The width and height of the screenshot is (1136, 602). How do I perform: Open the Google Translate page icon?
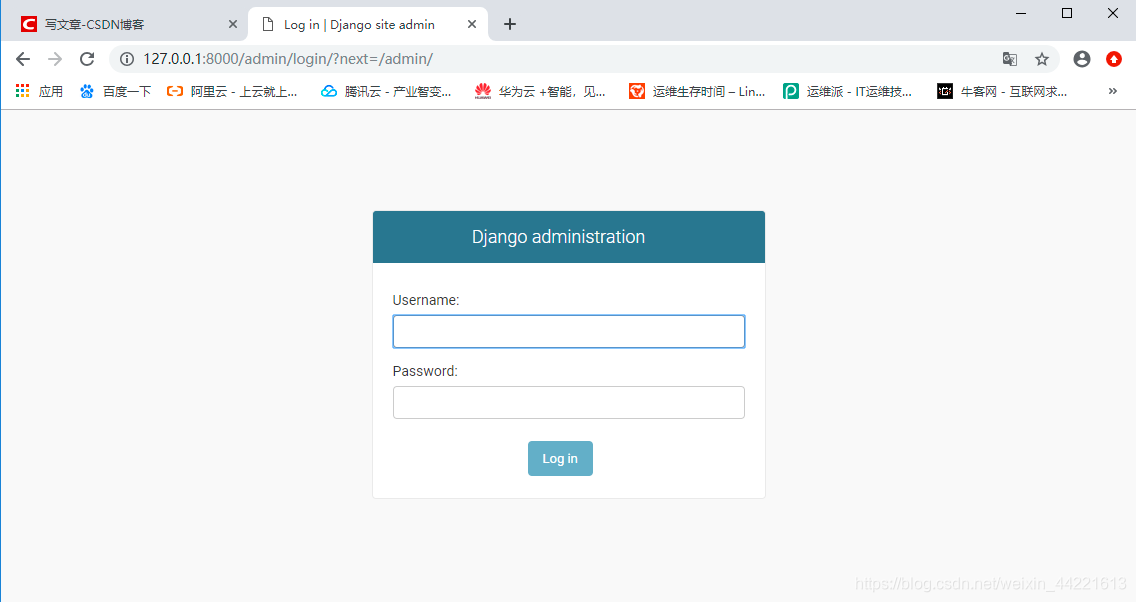[1009, 59]
